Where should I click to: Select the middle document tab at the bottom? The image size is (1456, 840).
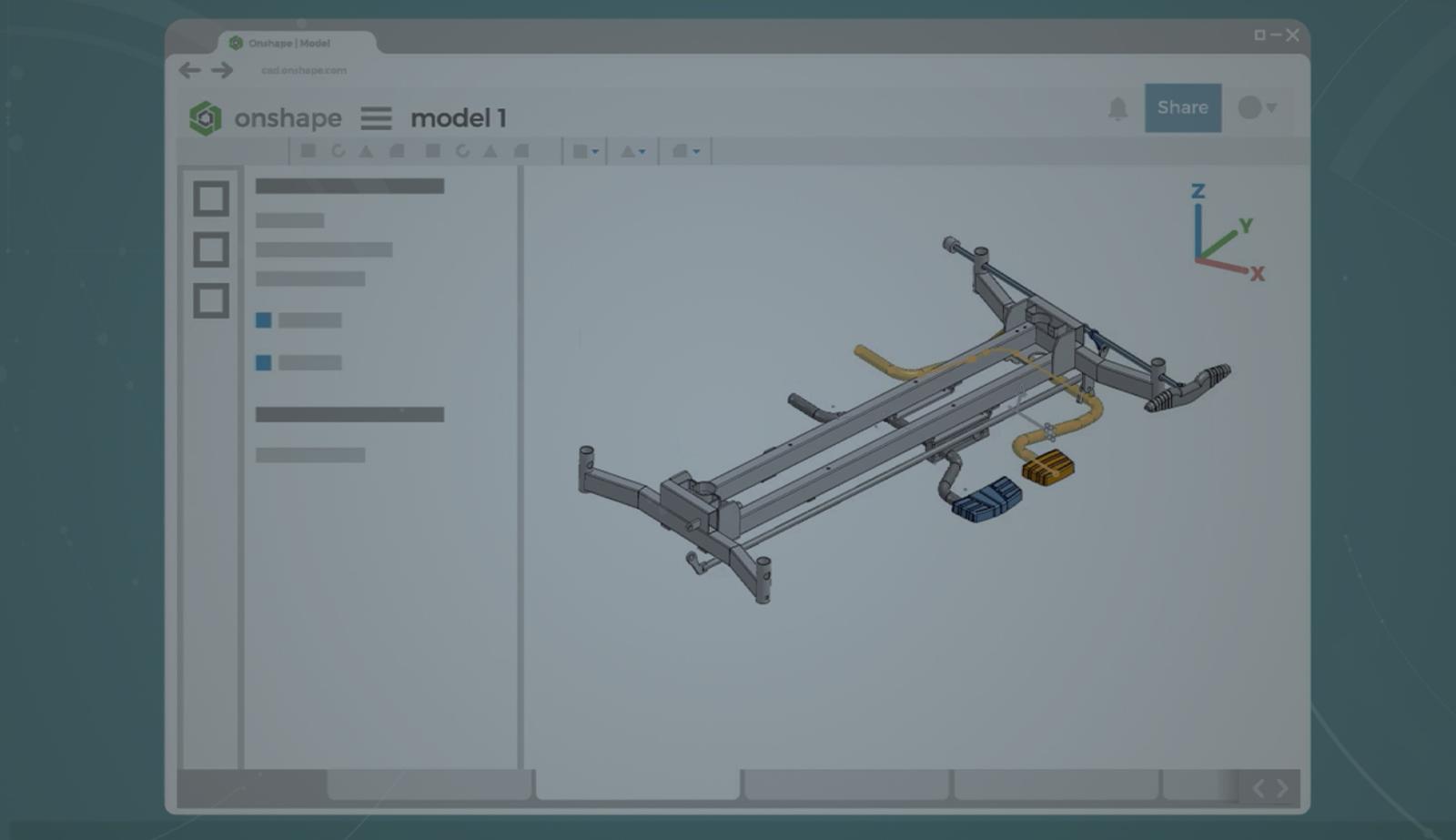coord(844,788)
